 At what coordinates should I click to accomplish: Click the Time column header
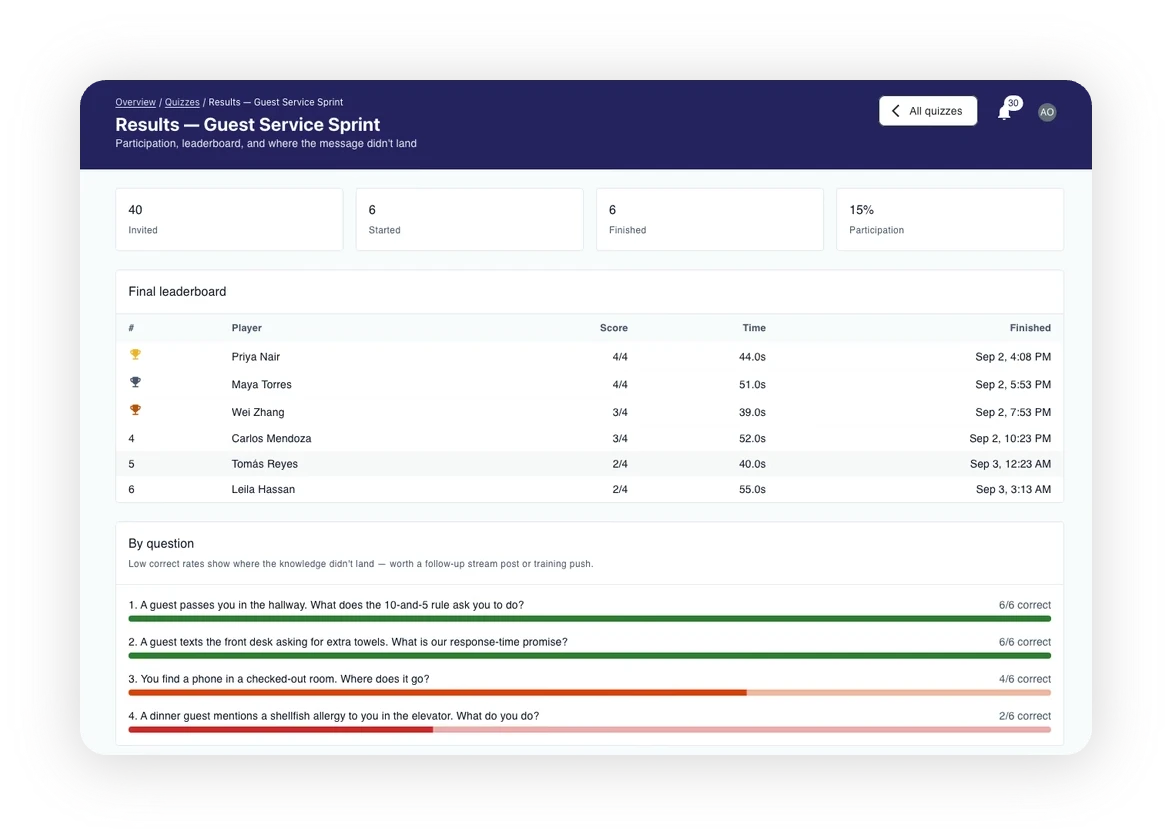pos(754,328)
